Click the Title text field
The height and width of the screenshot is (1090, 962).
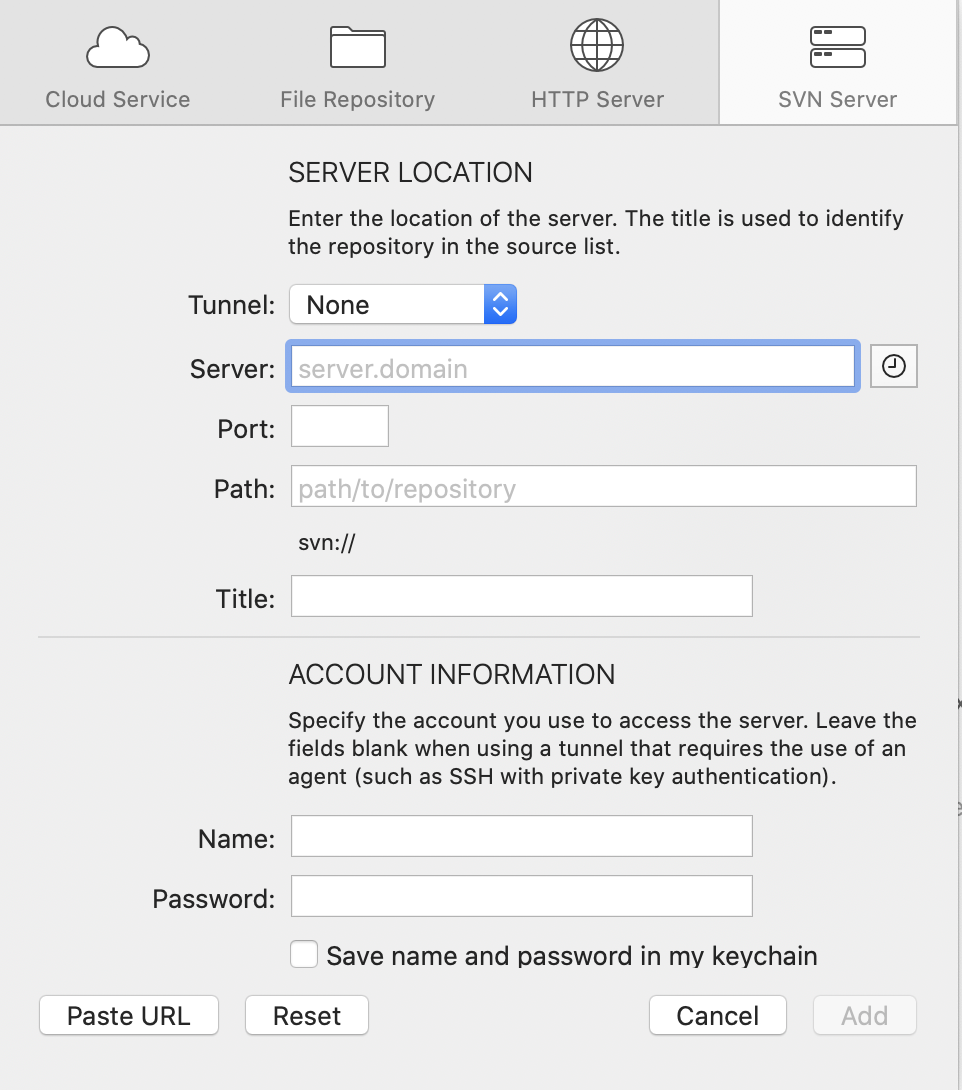521,596
